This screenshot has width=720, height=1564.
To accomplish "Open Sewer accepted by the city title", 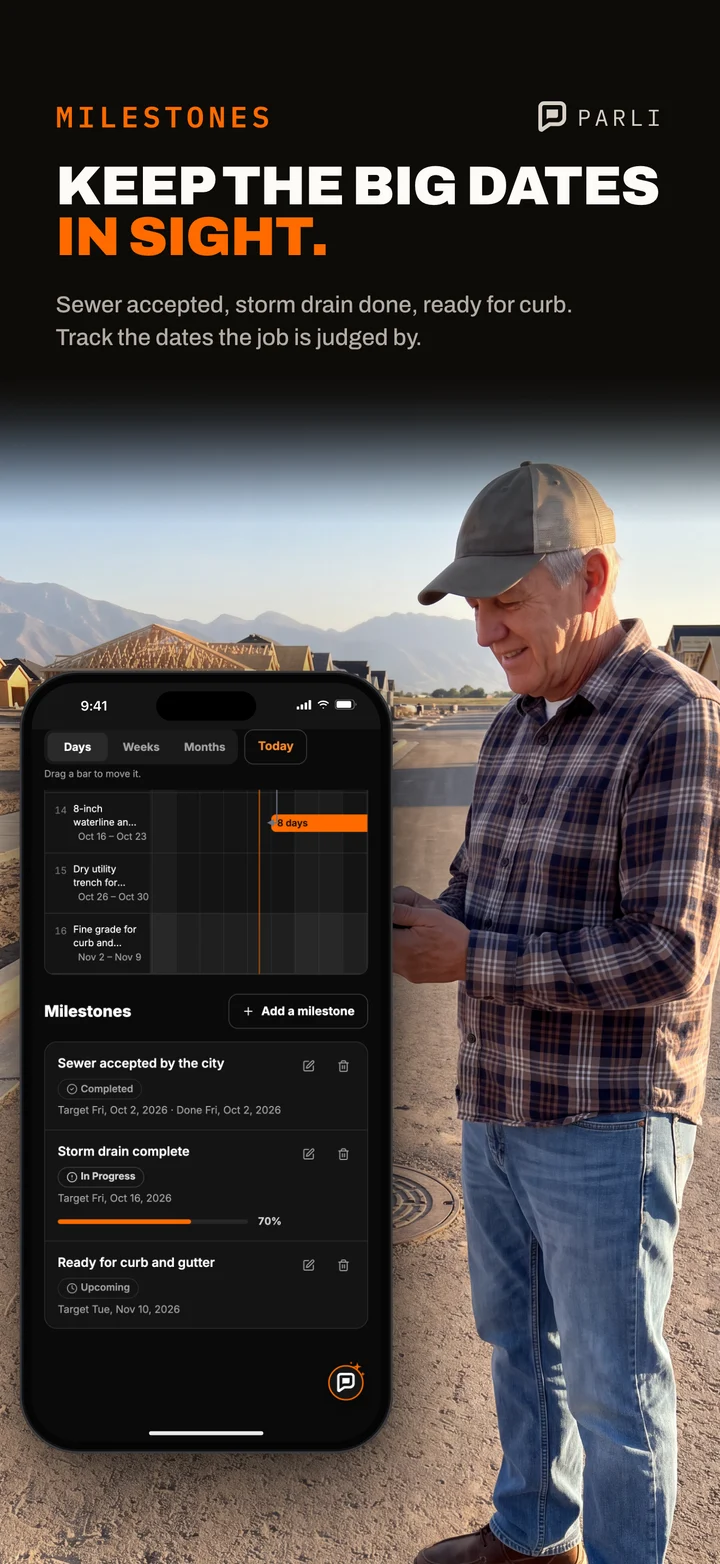I will 141,1063.
